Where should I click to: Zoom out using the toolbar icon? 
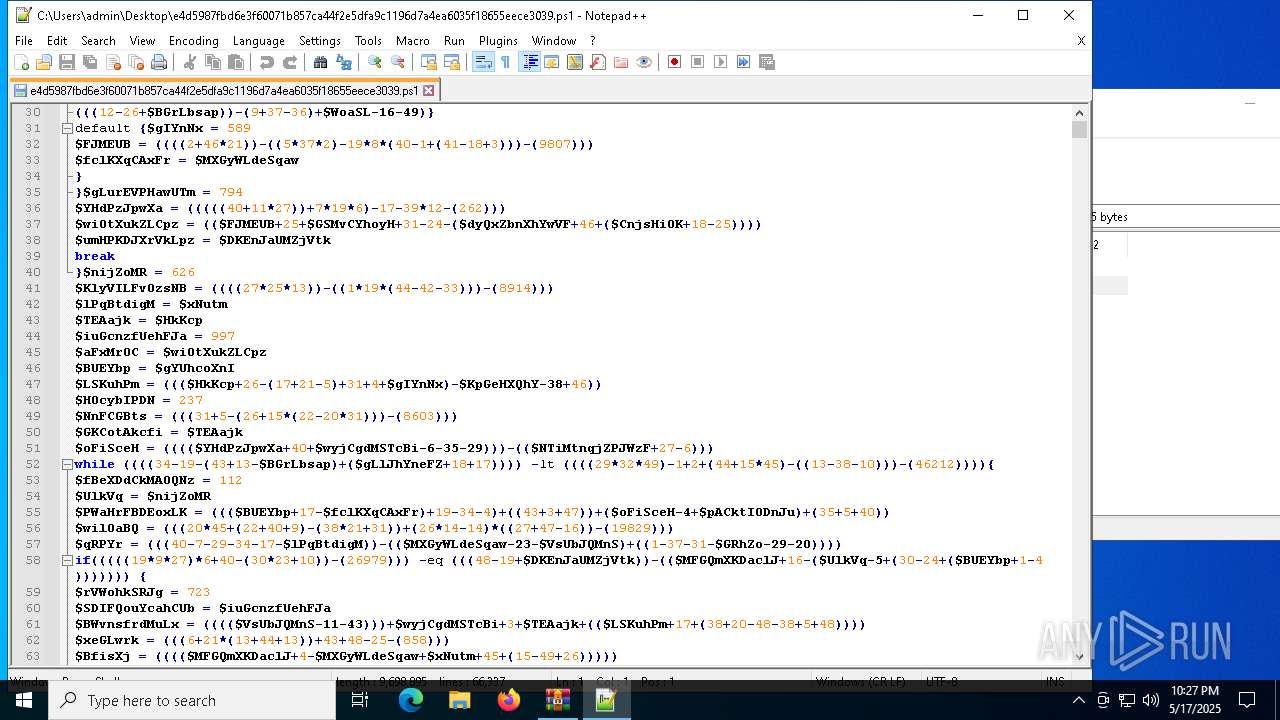(x=398, y=62)
